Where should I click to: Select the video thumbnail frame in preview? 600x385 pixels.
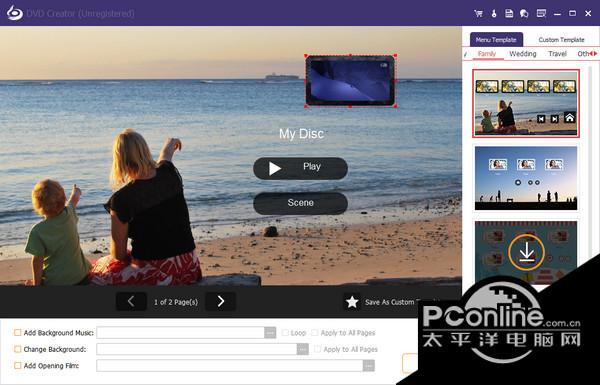[350, 80]
